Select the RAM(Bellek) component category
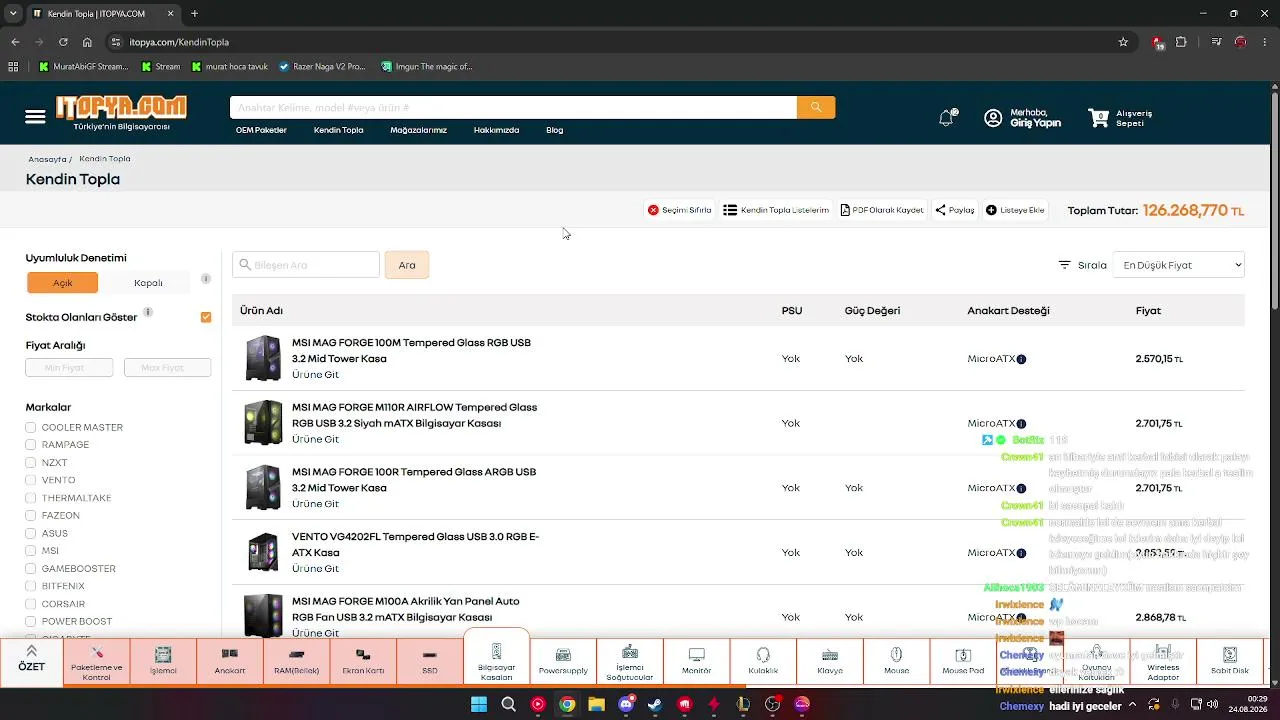Screen dimensions: 1280x720 pos(297,662)
